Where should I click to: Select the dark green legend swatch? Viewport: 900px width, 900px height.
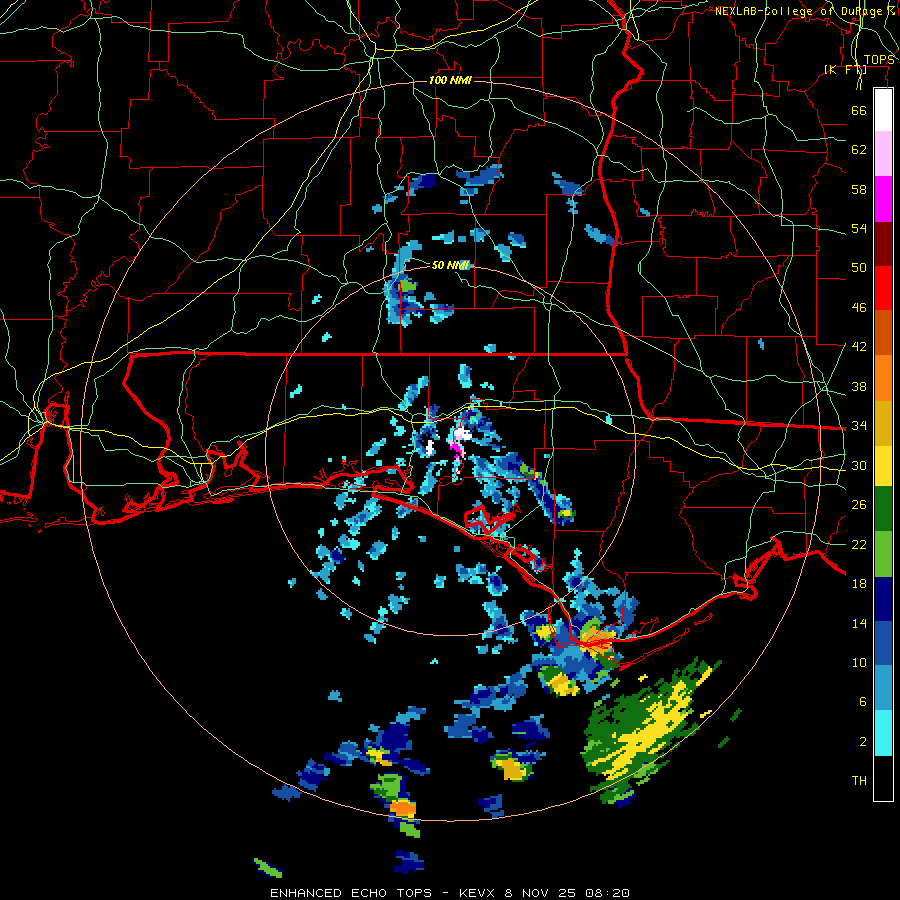(x=883, y=509)
